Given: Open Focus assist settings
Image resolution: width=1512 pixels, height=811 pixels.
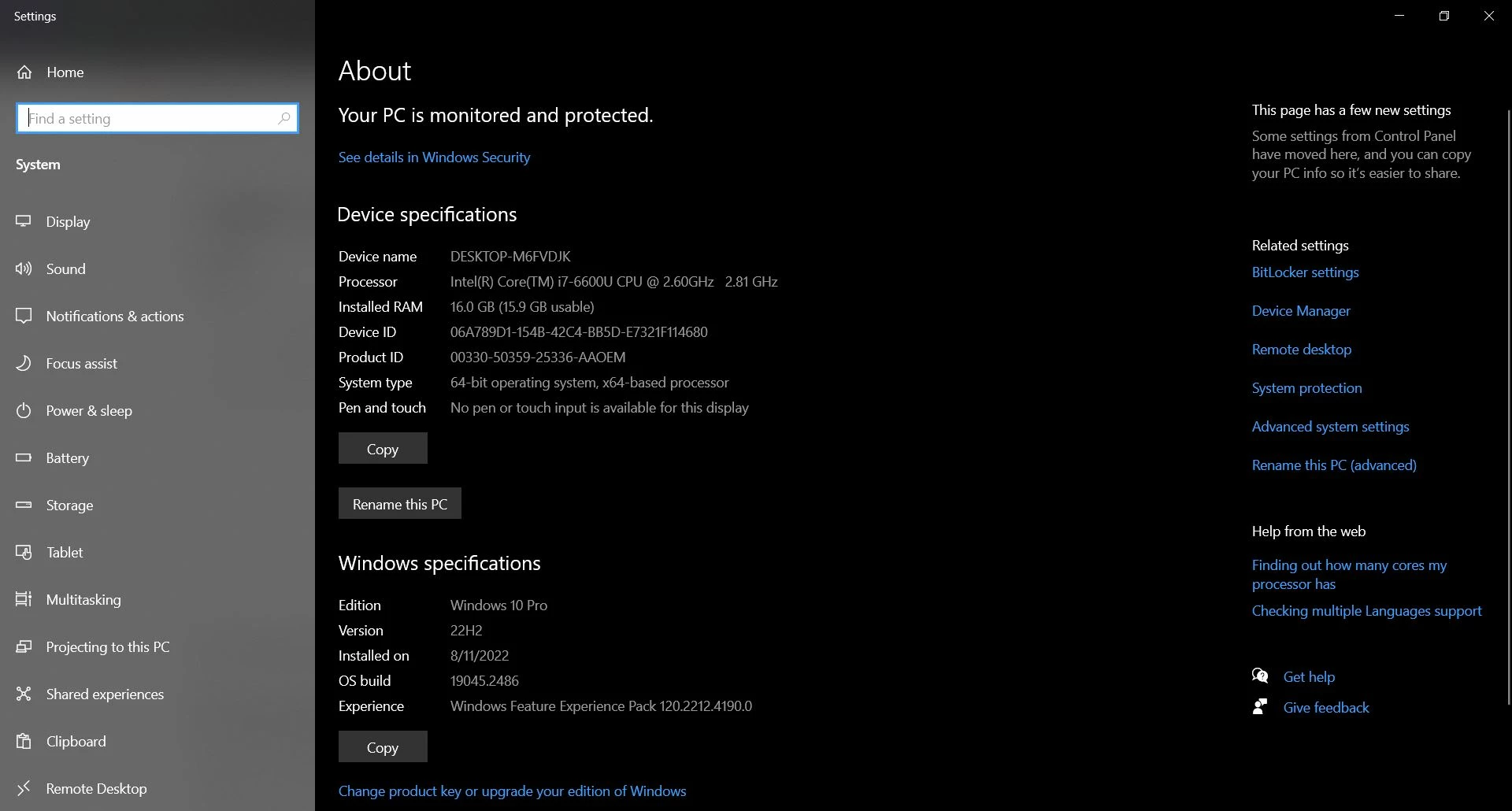Looking at the screenshot, I should 157,363.
